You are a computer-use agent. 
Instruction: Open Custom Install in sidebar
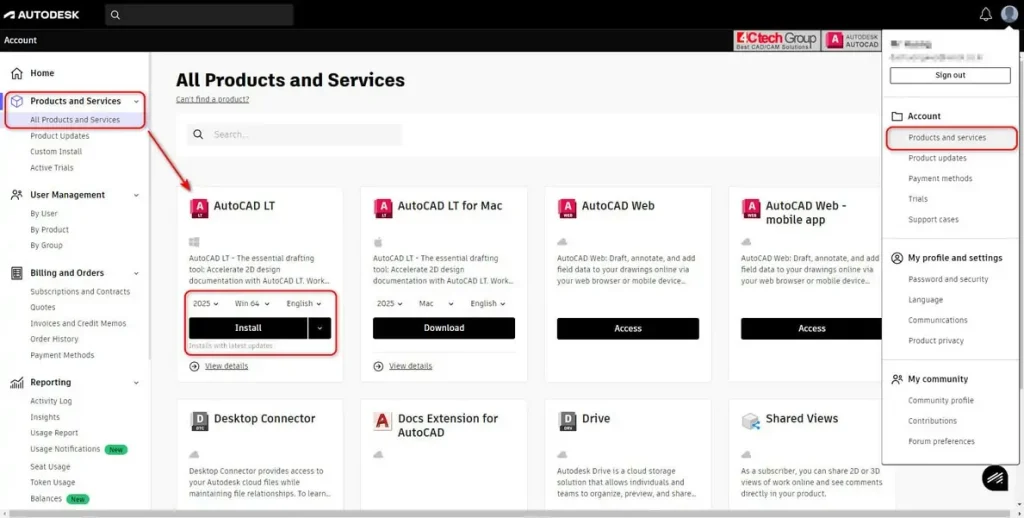pos(56,152)
